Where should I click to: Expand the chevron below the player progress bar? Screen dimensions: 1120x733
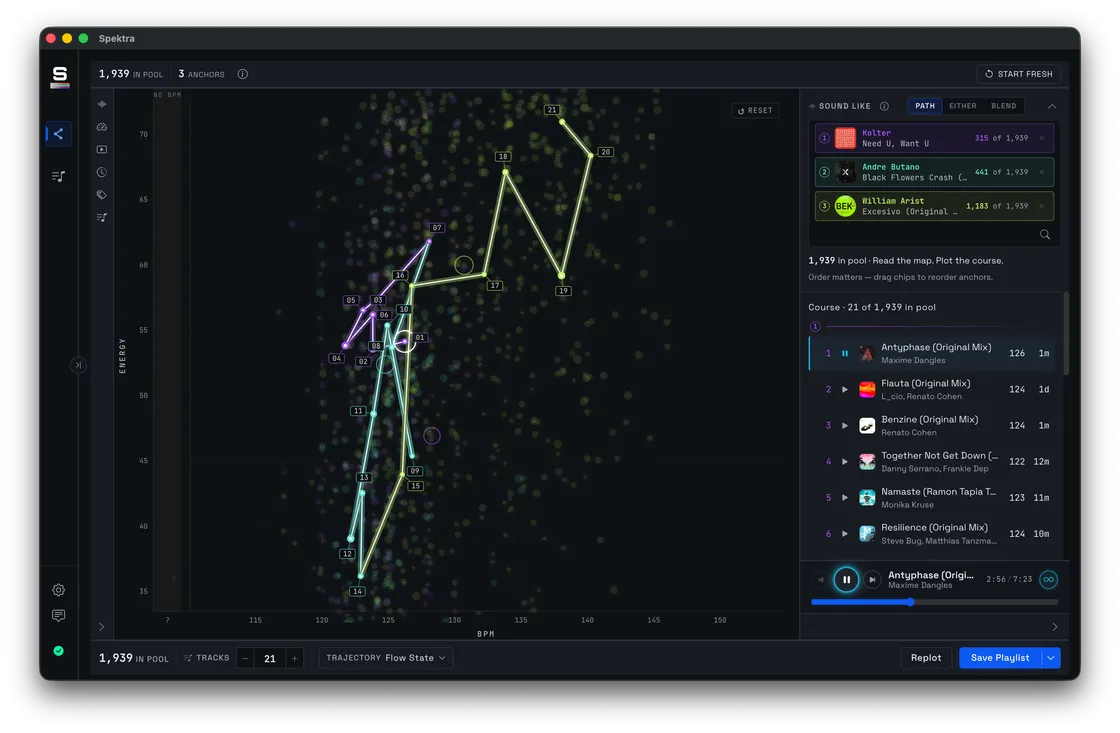pyautogui.click(x=1055, y=627)
